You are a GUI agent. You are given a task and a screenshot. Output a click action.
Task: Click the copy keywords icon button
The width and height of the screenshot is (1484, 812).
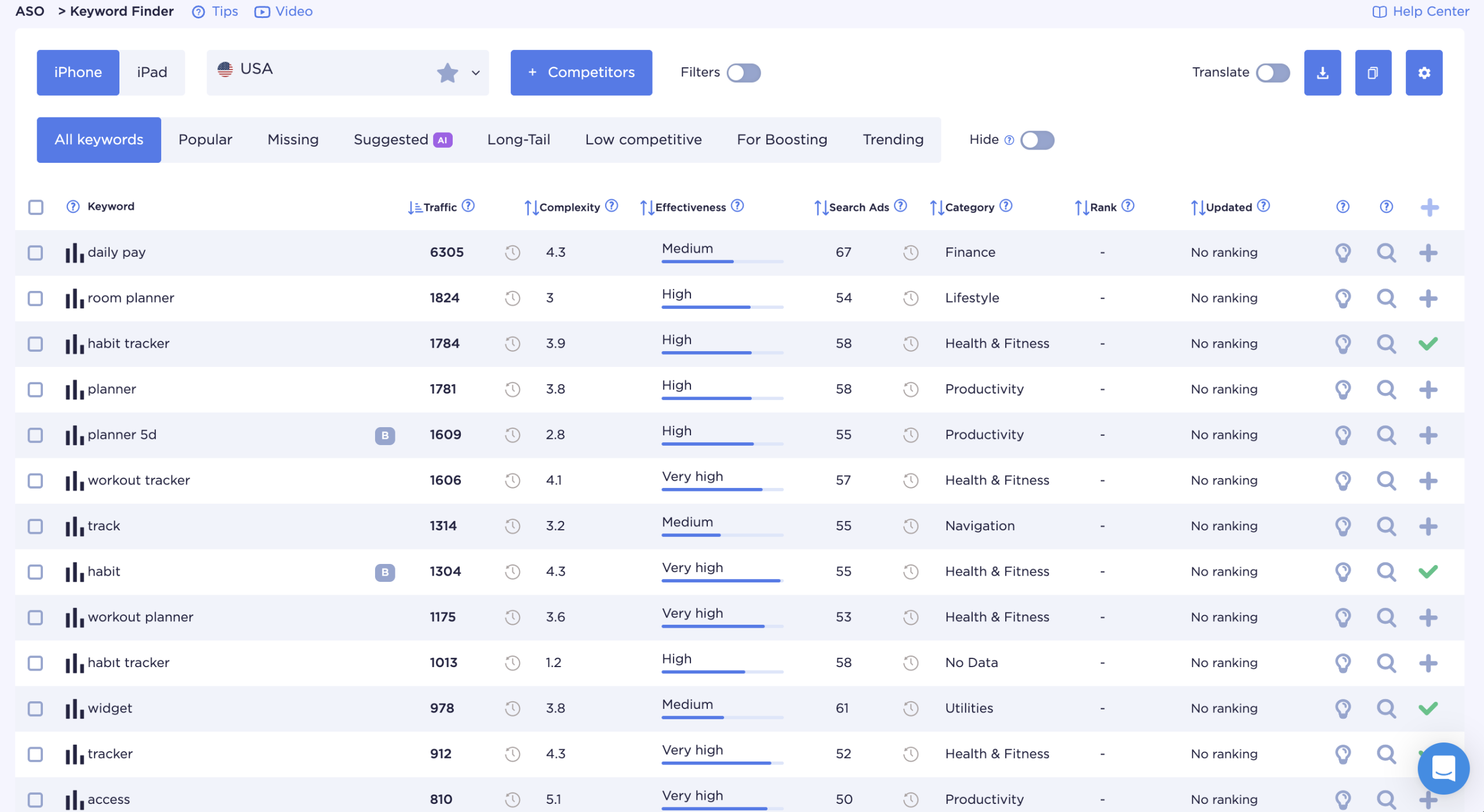pos(1373,72)
